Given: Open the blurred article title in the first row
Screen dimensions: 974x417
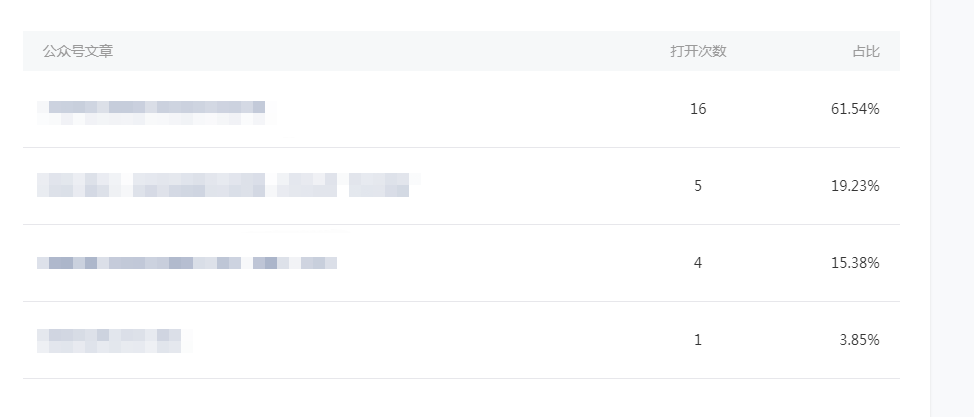Looking at the screenshot, I should (x=156, y=112).
